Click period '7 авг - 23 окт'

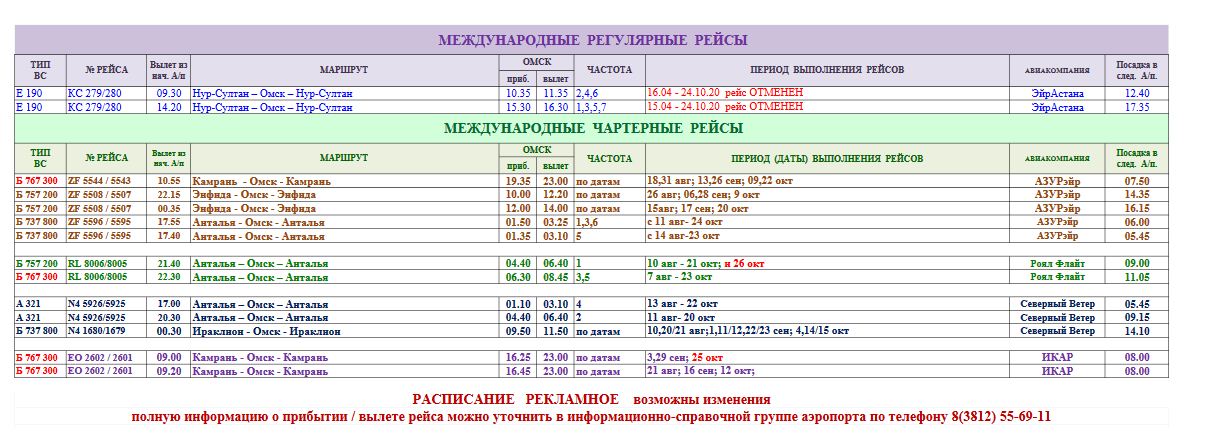pyautogui.click(x=680, y=277)
